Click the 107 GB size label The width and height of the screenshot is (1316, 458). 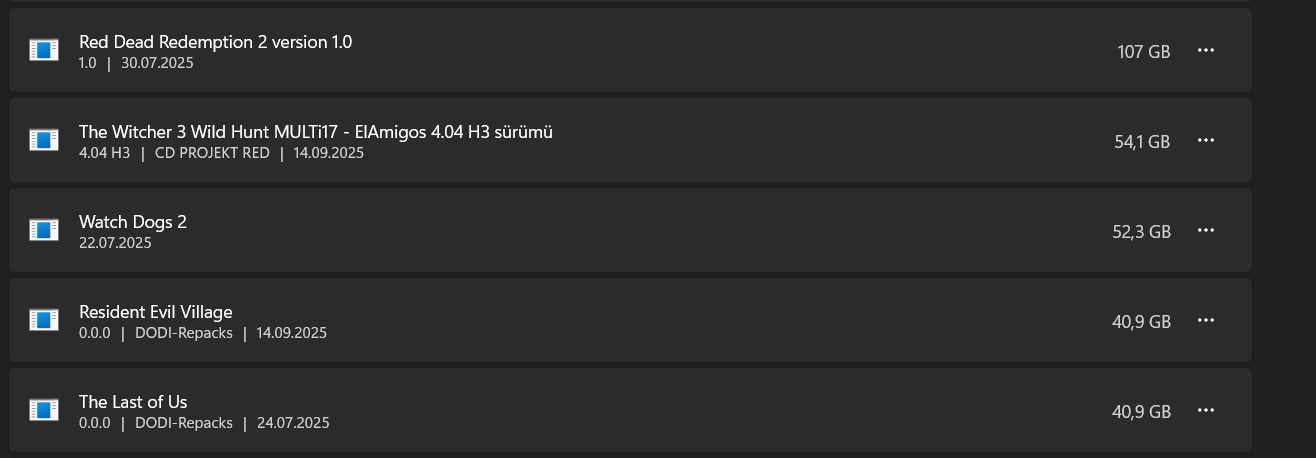point(1143,51)
